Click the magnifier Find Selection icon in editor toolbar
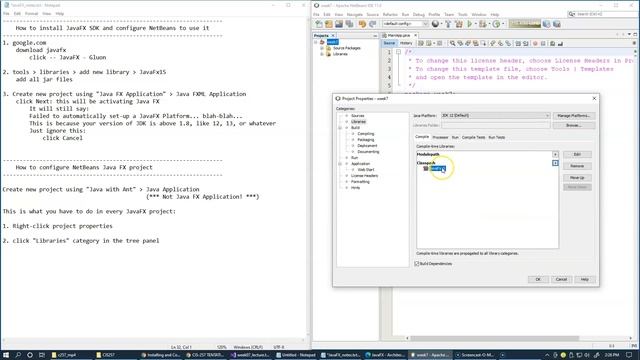Screen dimensions: 640x360 point(453,43)
